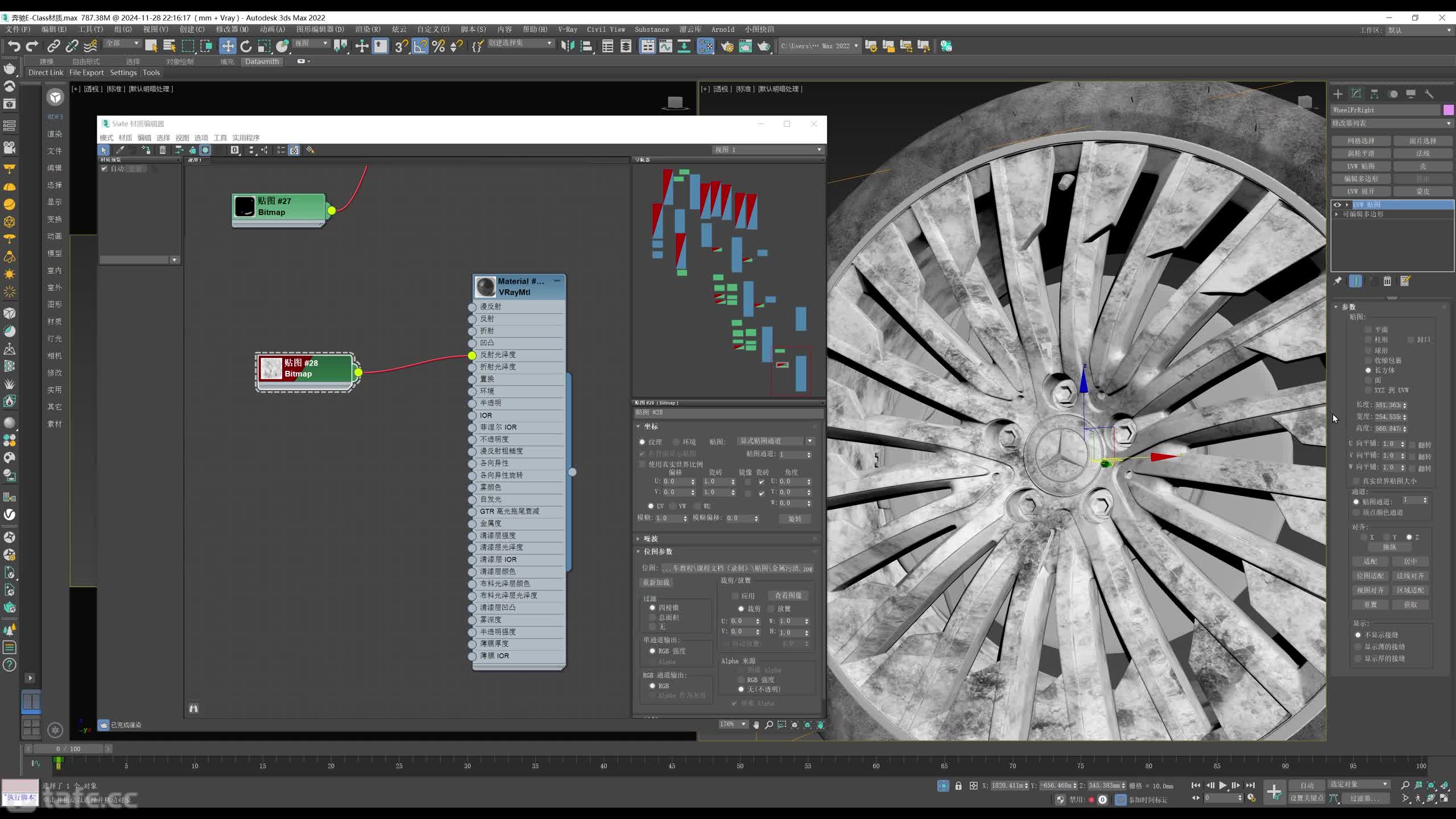Select 平面 mapping radio button

[x=1368, y=330]
